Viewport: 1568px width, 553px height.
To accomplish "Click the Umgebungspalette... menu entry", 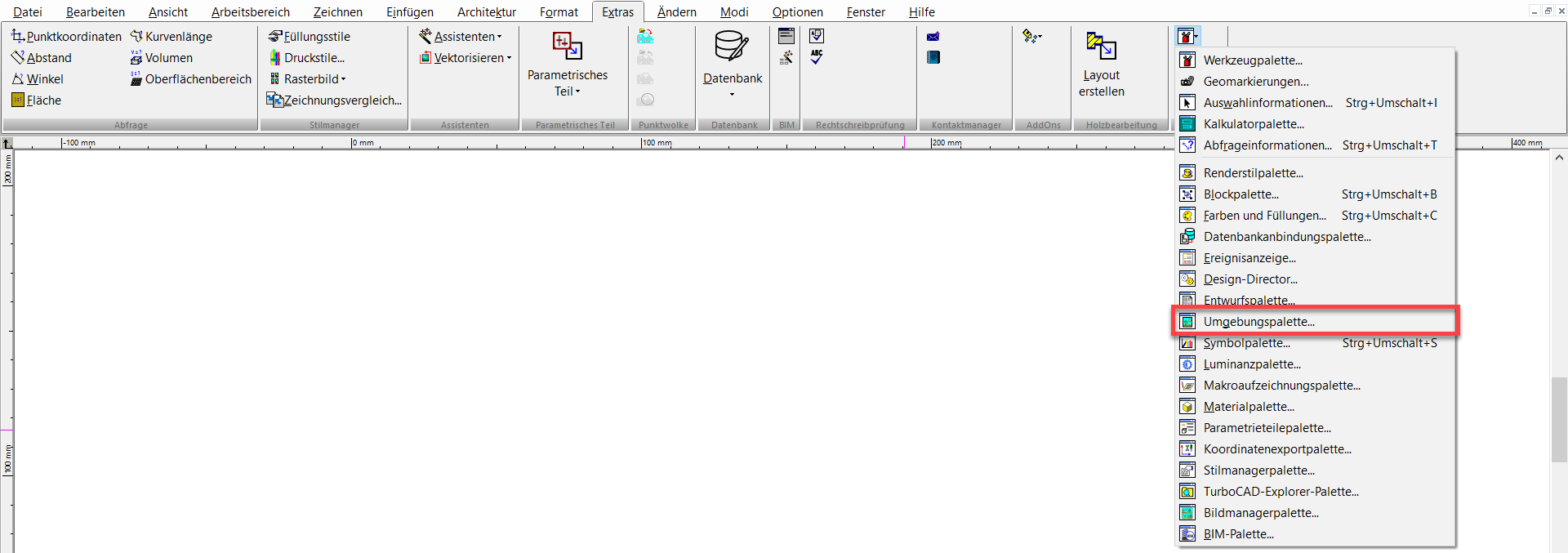I will [x=1315, y=322].
